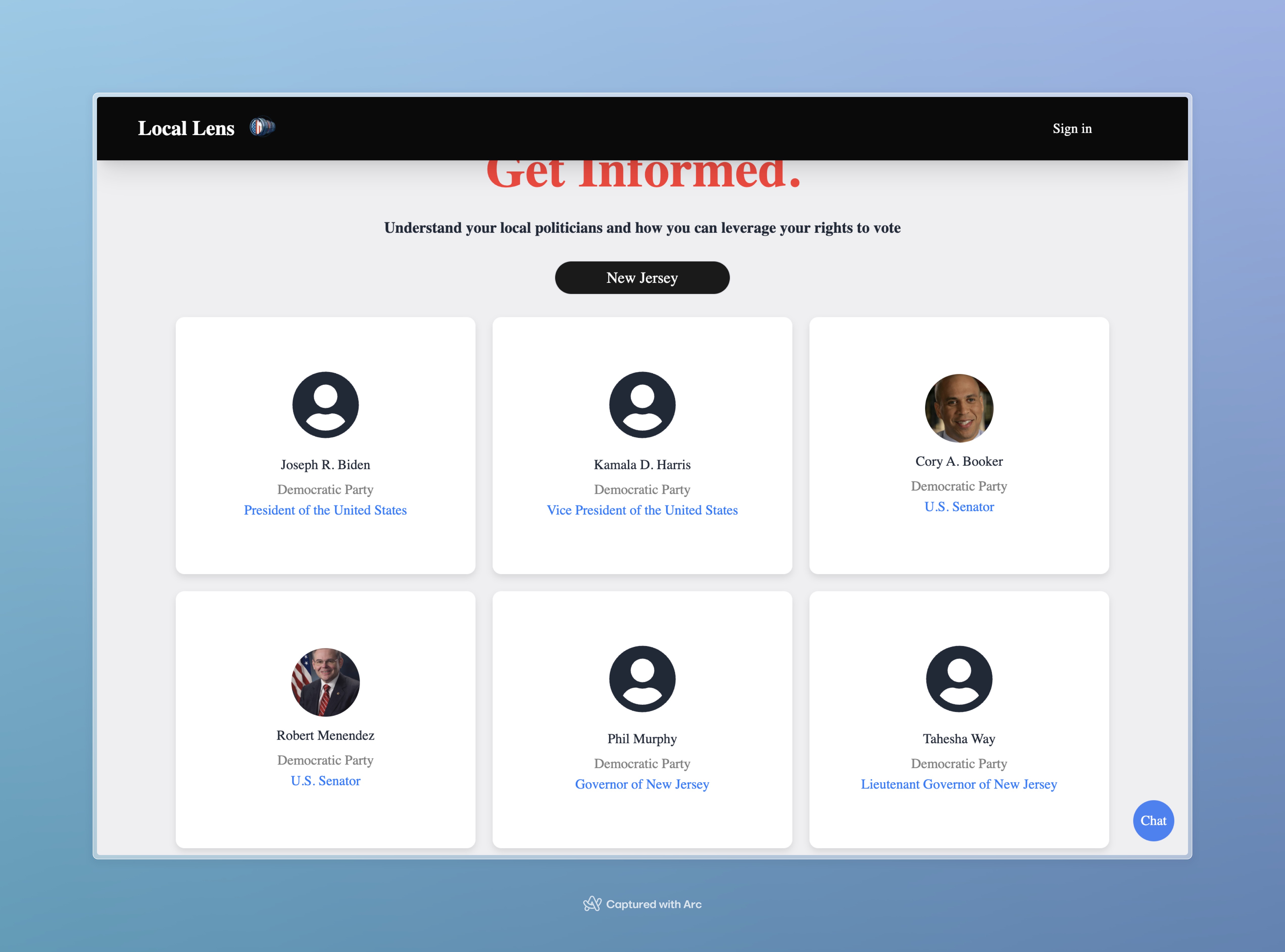Open the Chat bubble
Viewport: 1285px width, 952px height.
(1153, 821)
